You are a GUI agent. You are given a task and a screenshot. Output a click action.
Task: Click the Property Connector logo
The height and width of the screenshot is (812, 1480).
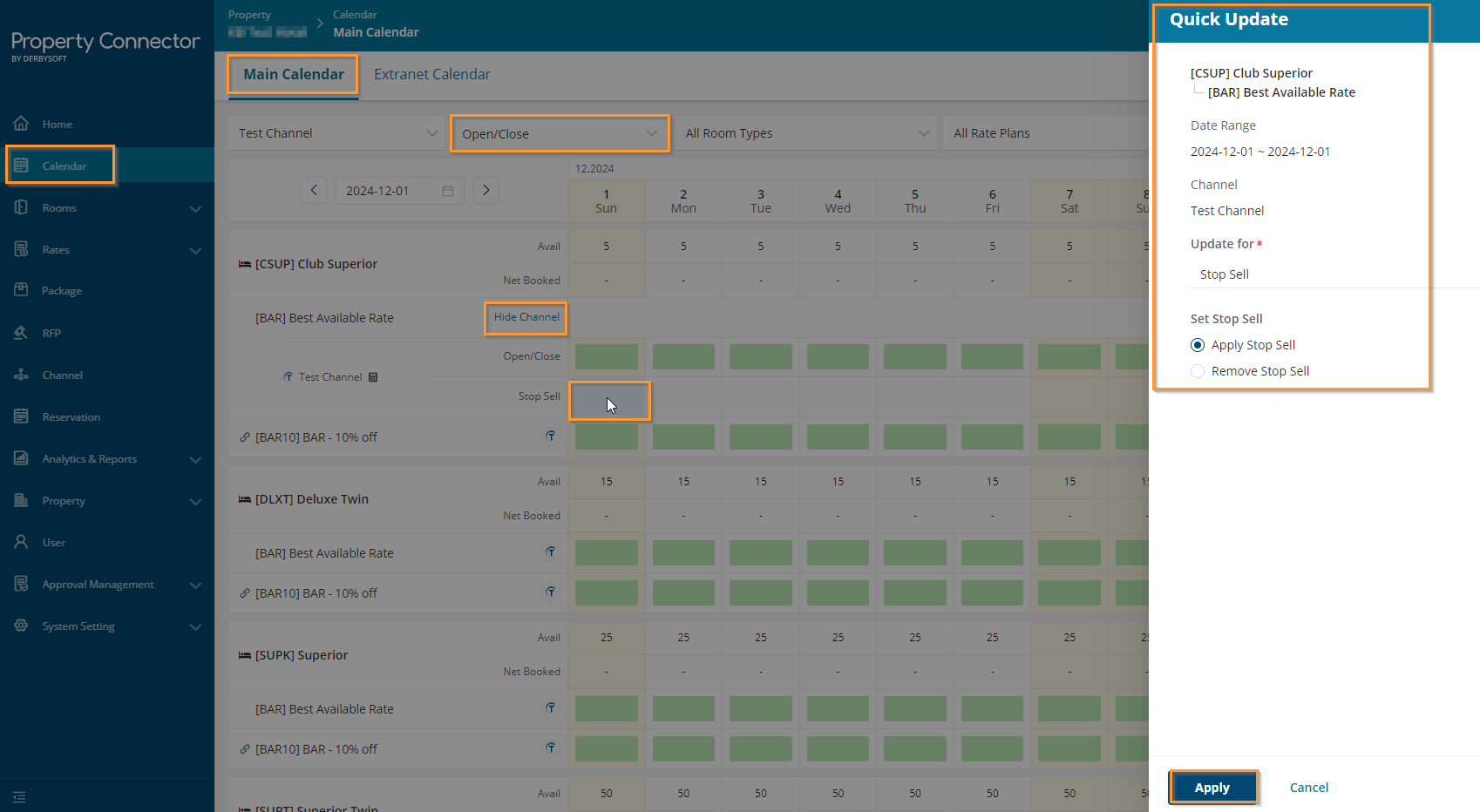105,46
